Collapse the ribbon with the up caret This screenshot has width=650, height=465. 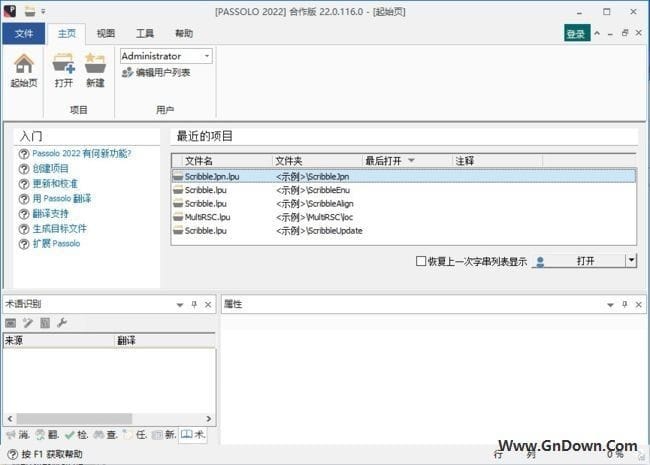pos(597,33)
